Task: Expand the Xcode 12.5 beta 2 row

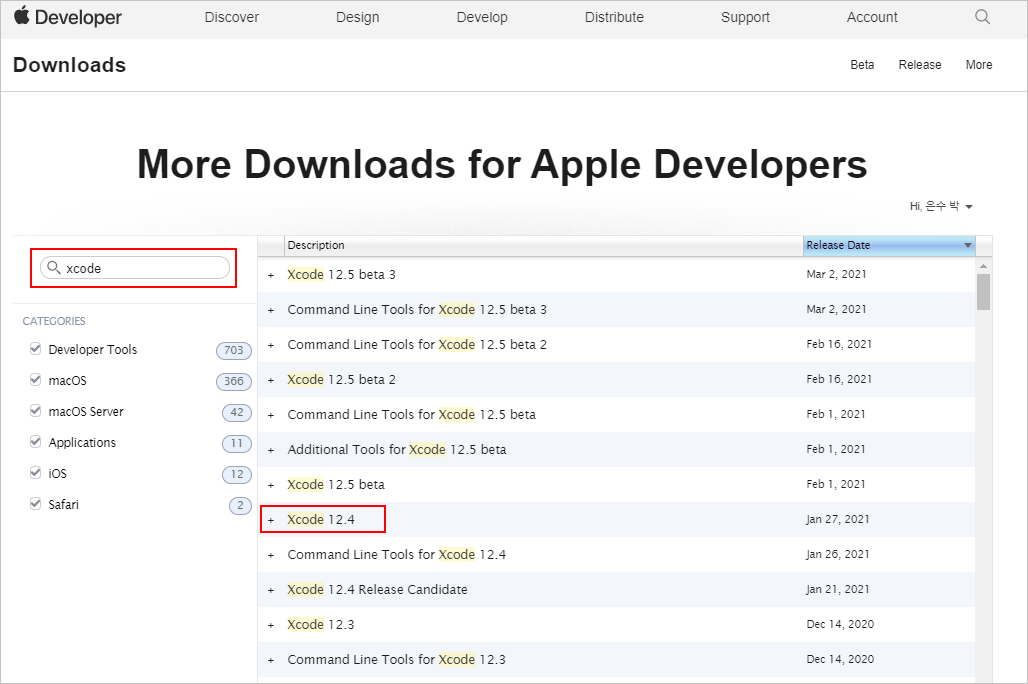Action: coord(271,380)
